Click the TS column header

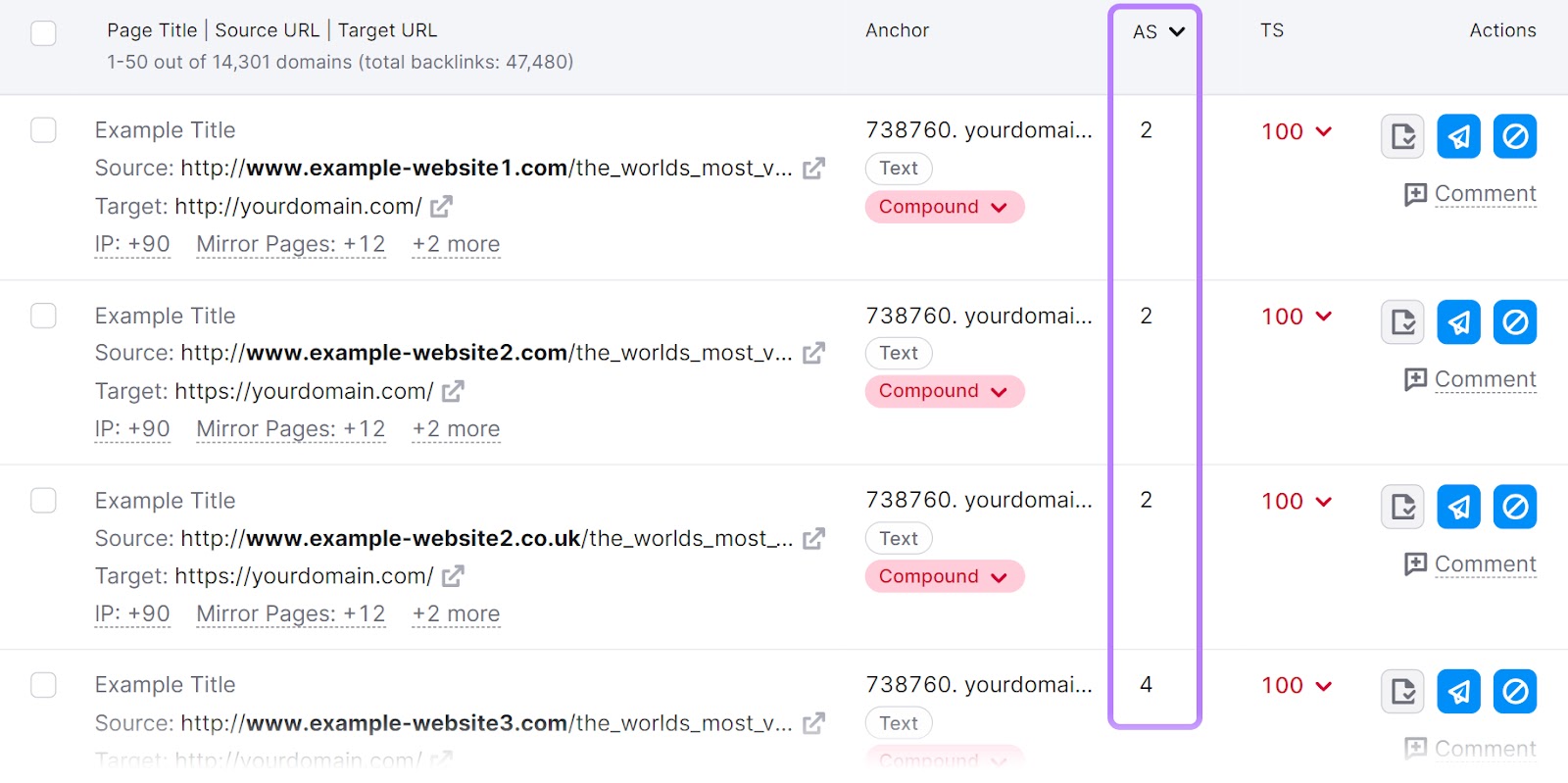[1271, 30]
